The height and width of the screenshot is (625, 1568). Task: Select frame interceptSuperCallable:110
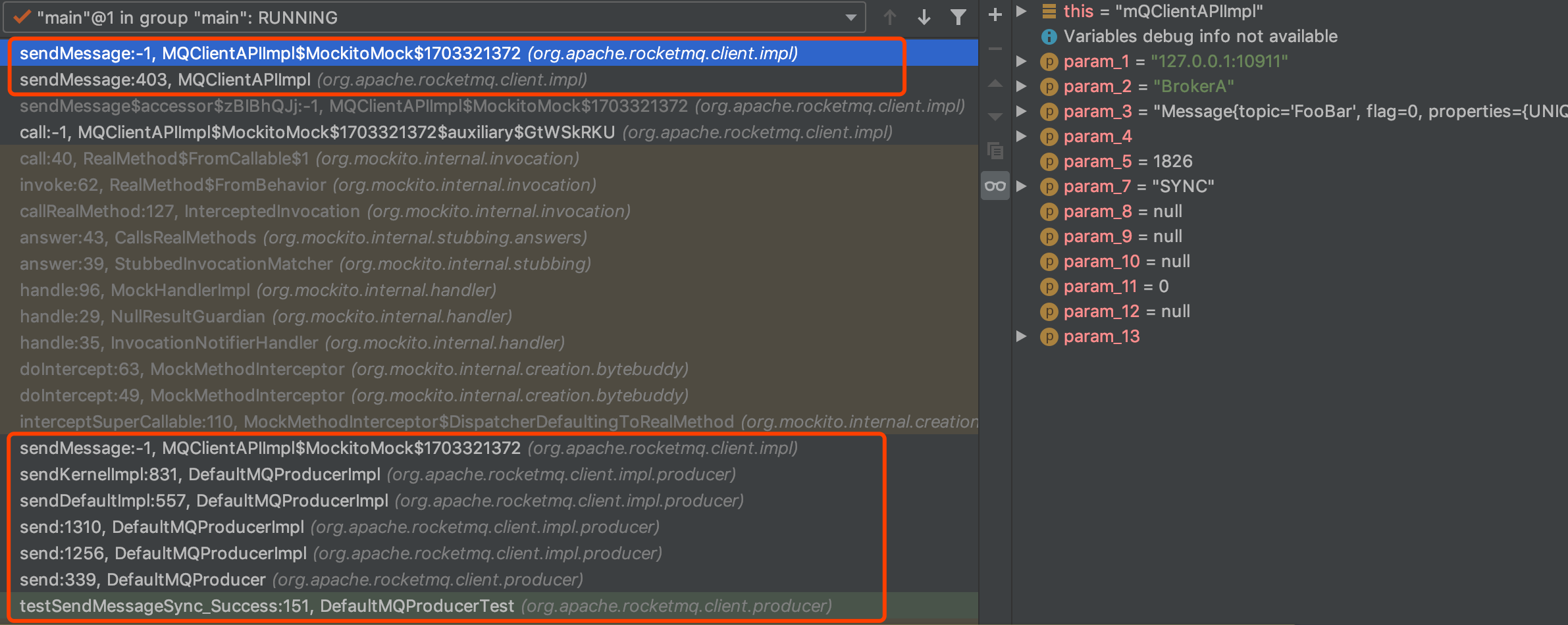click(489, 422)
